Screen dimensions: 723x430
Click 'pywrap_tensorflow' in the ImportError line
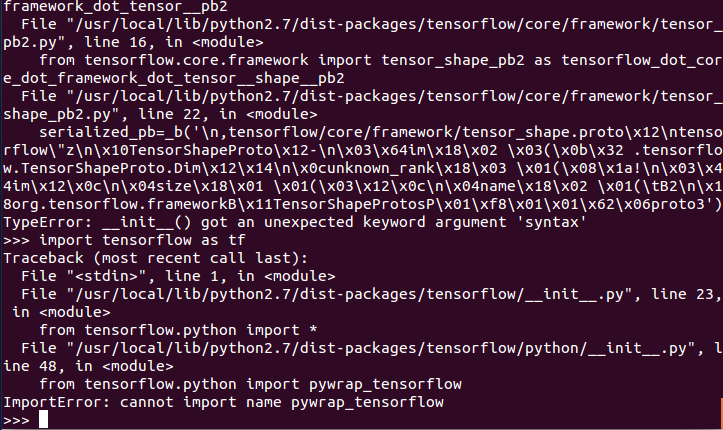(x=367, y=402)
